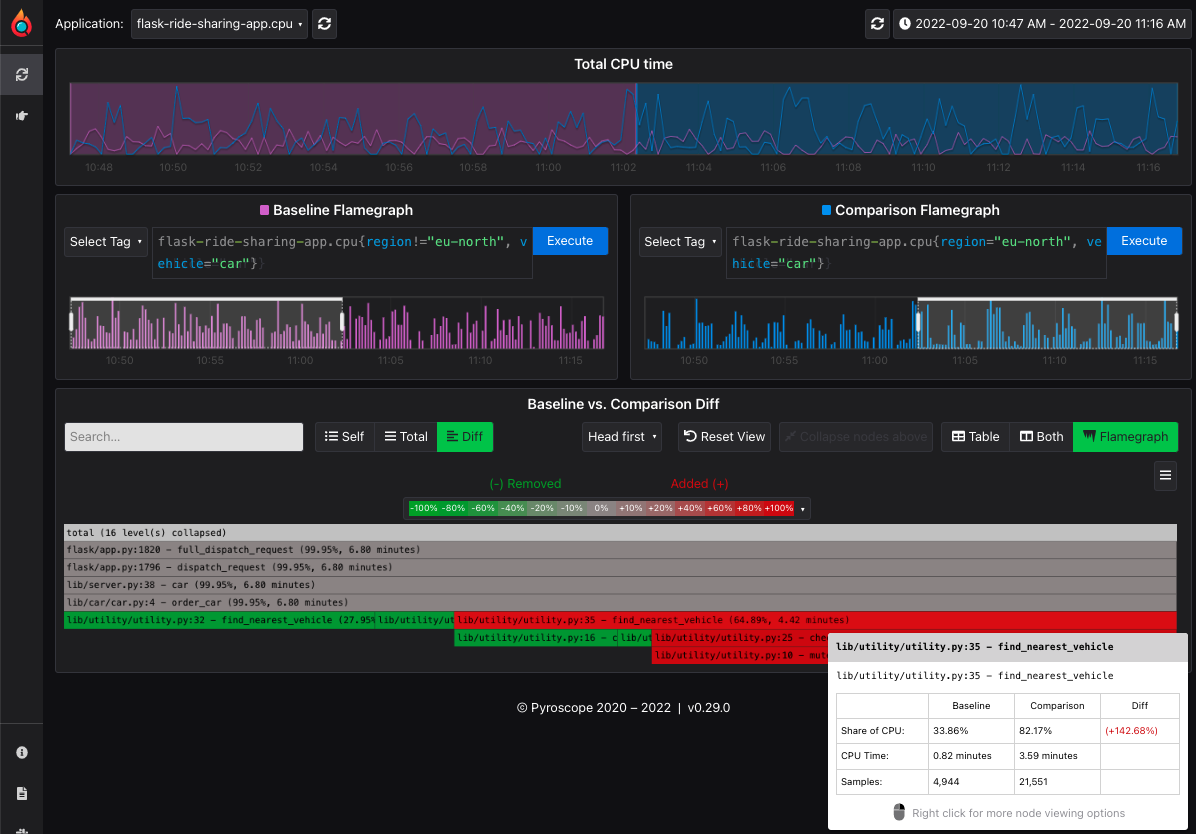The width and height of the screenshot is (1196, 834).
Task: Select the total (16 levels collapsed) bar
Action: [x=620, y=533]
